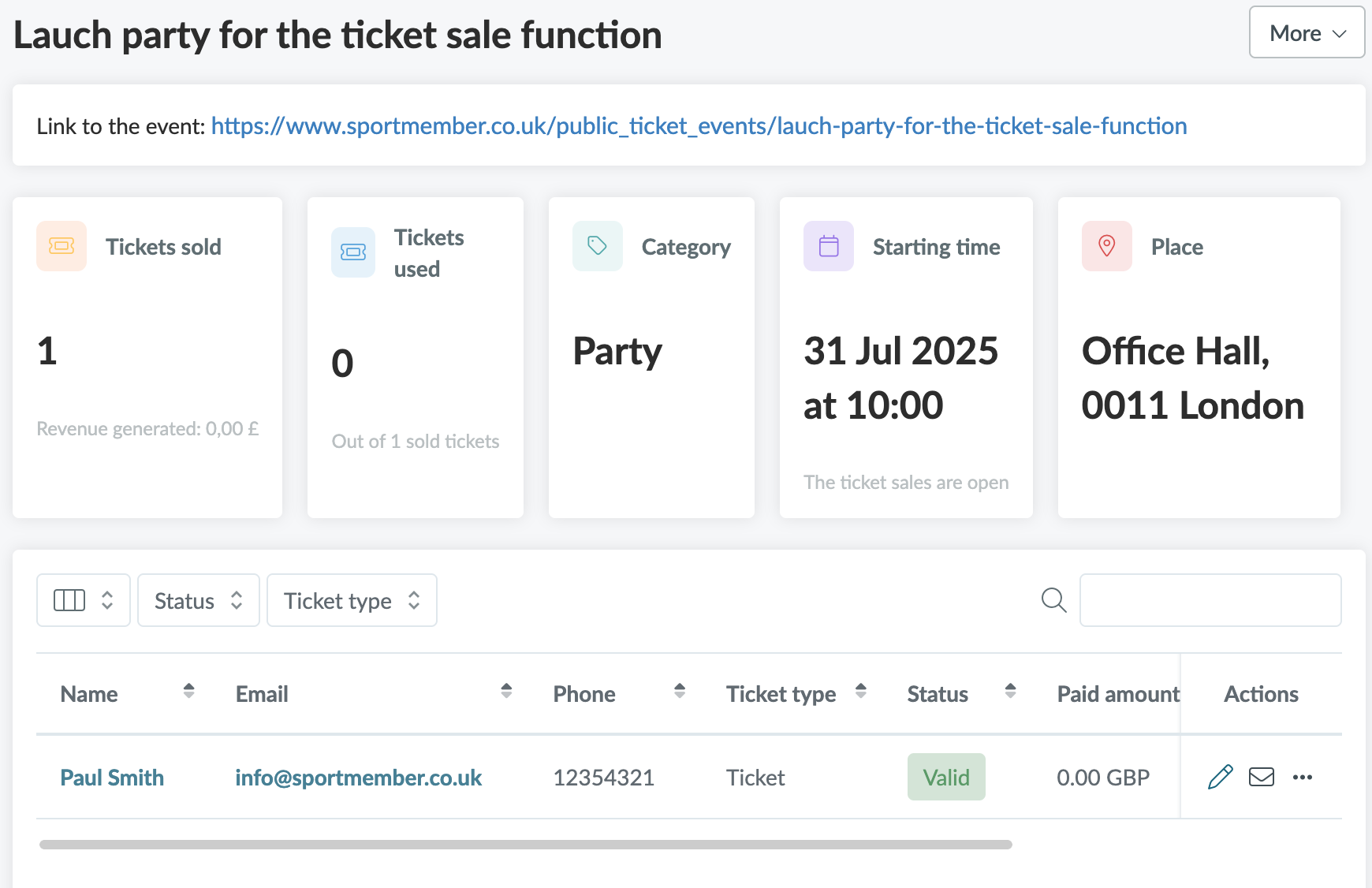
Task: Sort table by Name column
Action: (188, 692)
